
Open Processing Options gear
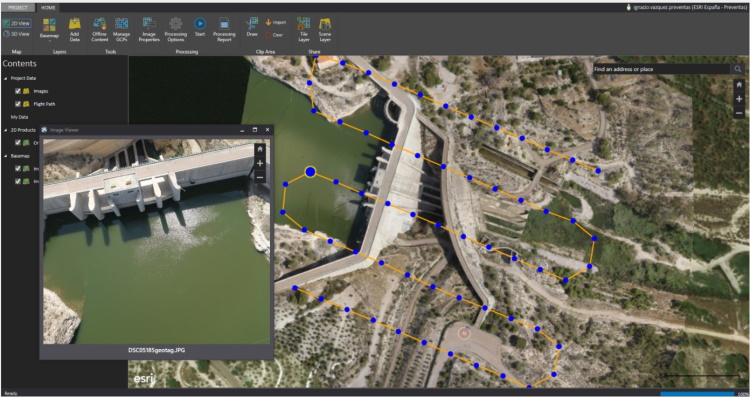pos(176,30)
